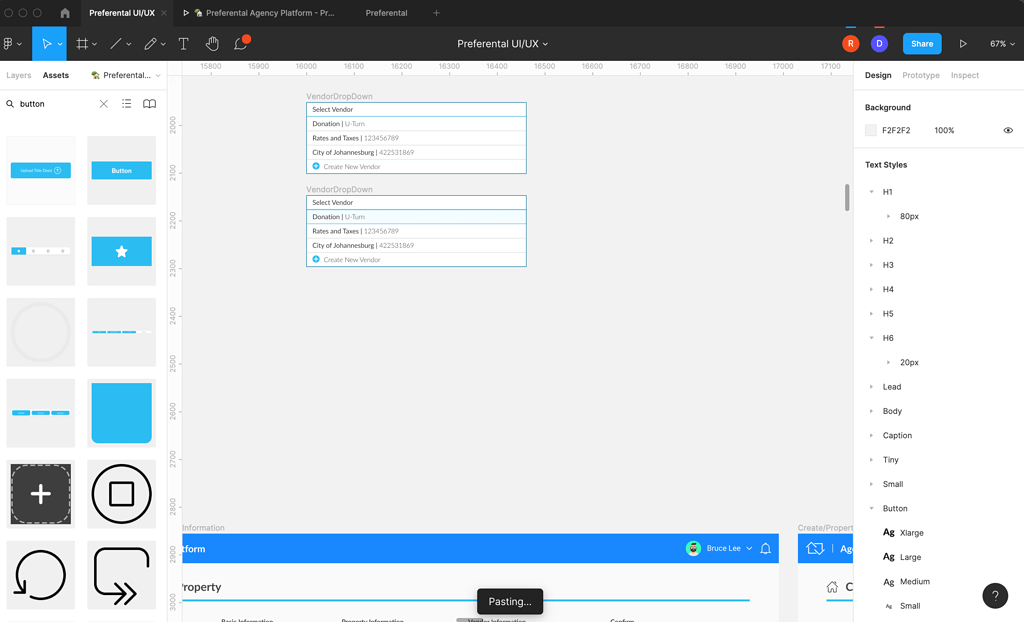Image resolution: width=1024 pixels, height=622 pixels.
Task: Switch to the Layers tab
Action: (x=19, y=75)
